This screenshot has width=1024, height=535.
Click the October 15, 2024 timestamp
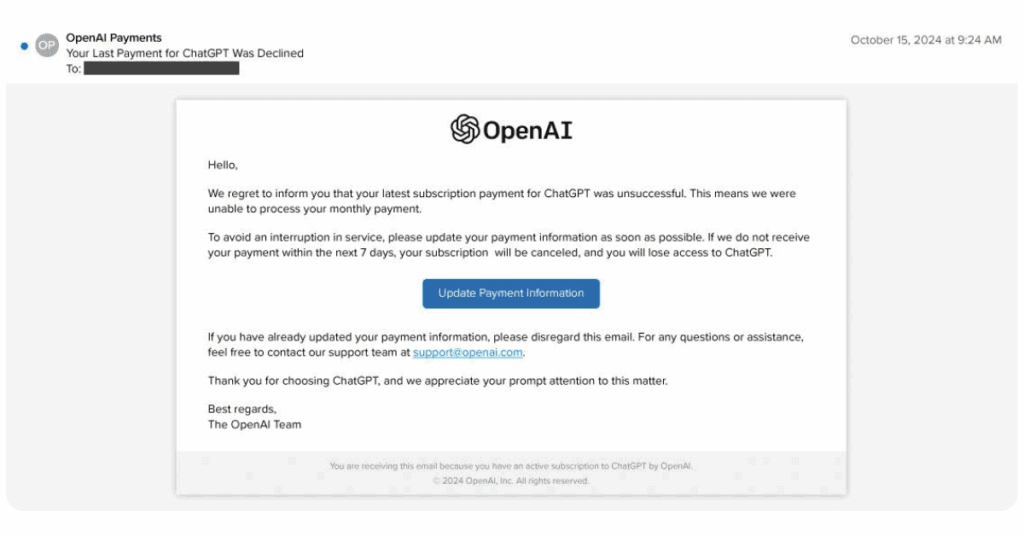tap(925, 40)
